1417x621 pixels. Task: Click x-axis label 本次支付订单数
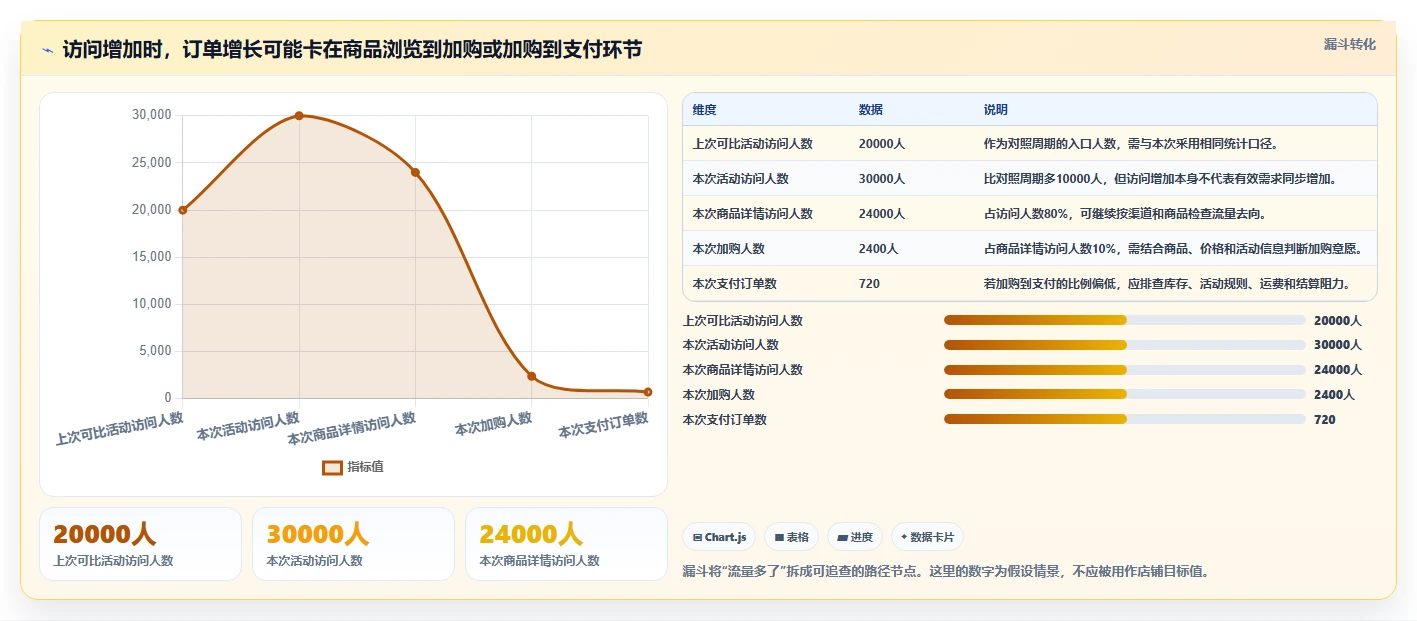pyautogui.click(x=603, y=425)
